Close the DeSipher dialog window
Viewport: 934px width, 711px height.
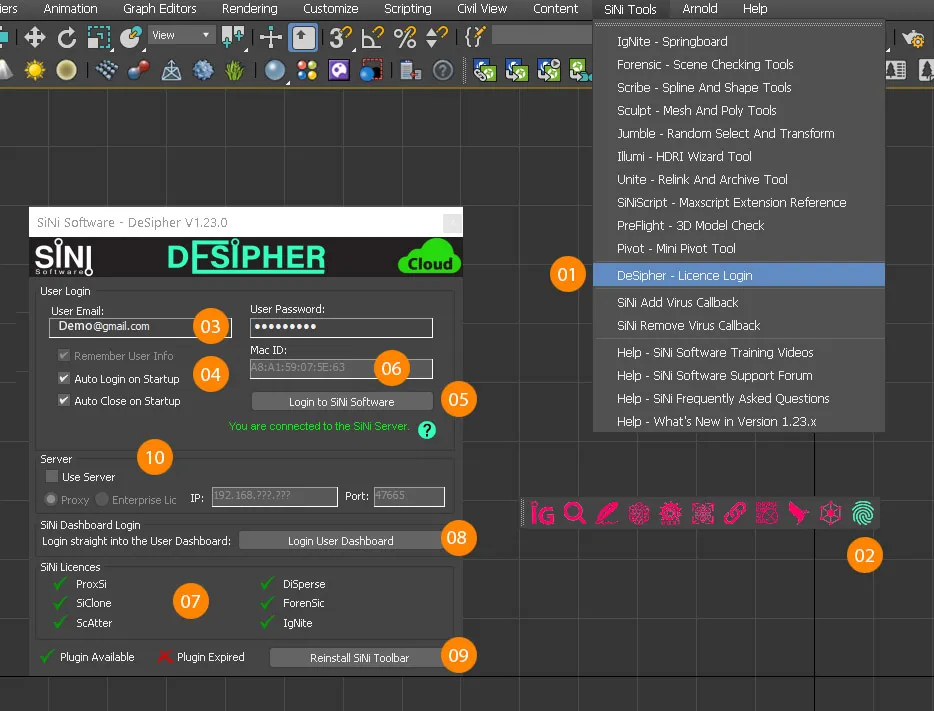tap(452, 223)
